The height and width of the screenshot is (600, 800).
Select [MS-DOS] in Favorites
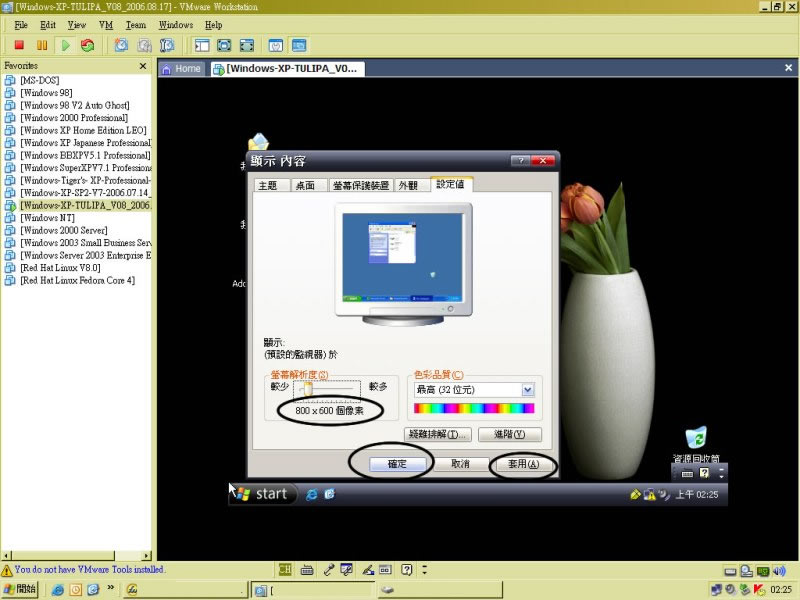coord(40,80)
